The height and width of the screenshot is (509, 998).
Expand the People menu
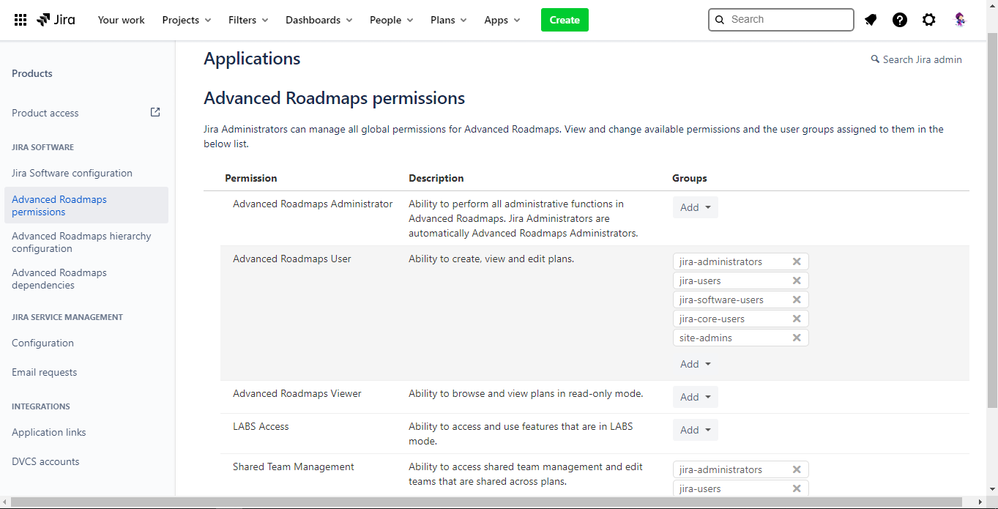391,20
